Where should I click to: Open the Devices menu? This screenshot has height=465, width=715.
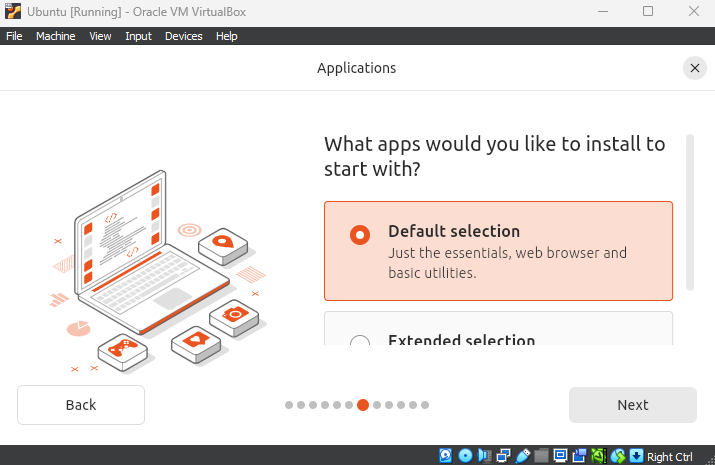pos(183,36)
